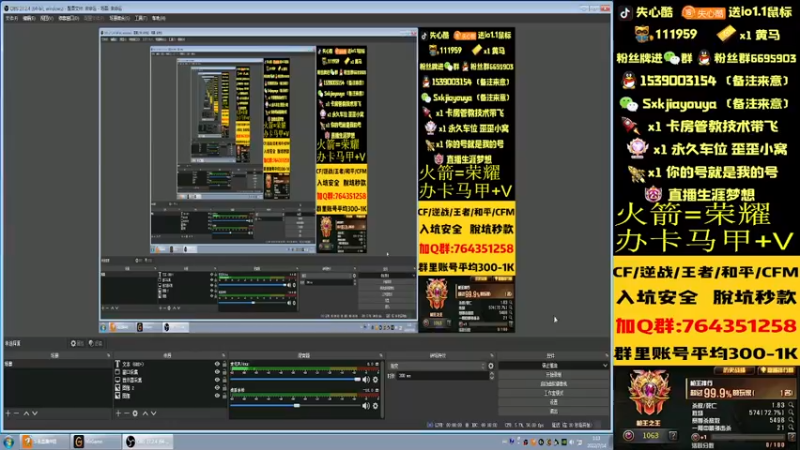The width and height of the screenshot is (800, 450).
Task: Open the OBS taskbar button
Action: pyautogui.click(x=148, y=442)
